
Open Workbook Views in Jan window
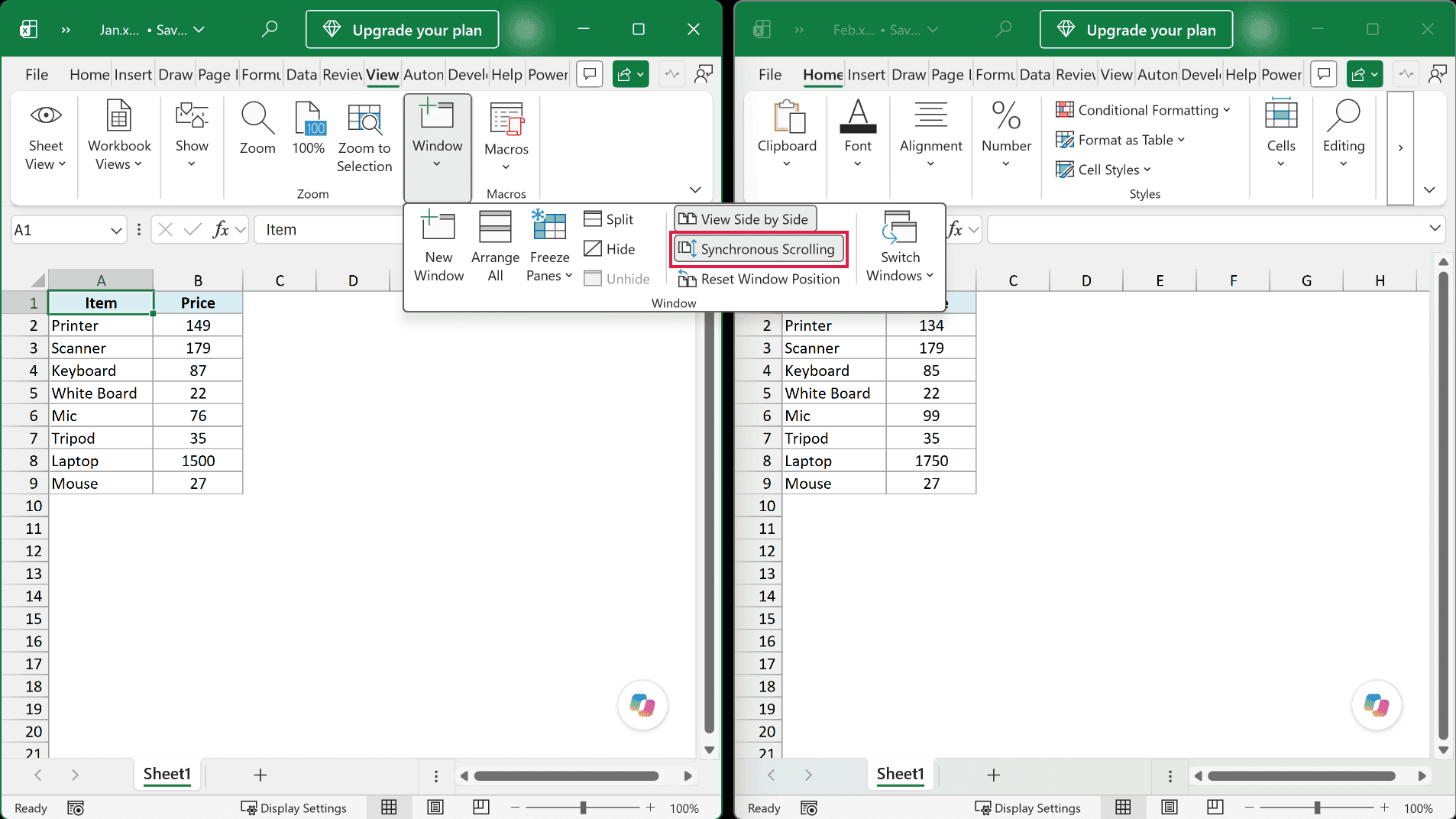pyautogui.click(x=119, y=136)
